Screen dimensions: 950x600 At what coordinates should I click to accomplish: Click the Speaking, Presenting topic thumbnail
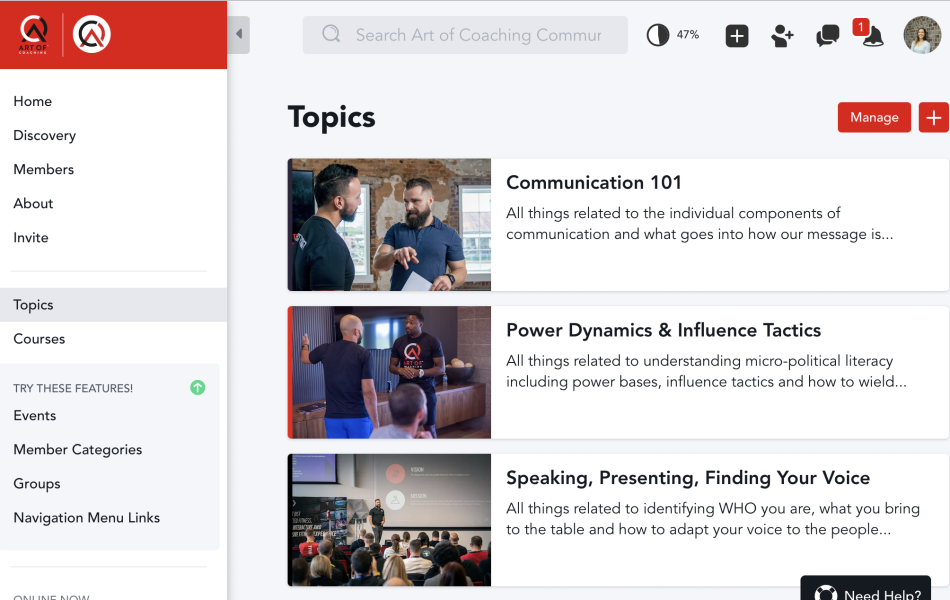pos(389,520)
